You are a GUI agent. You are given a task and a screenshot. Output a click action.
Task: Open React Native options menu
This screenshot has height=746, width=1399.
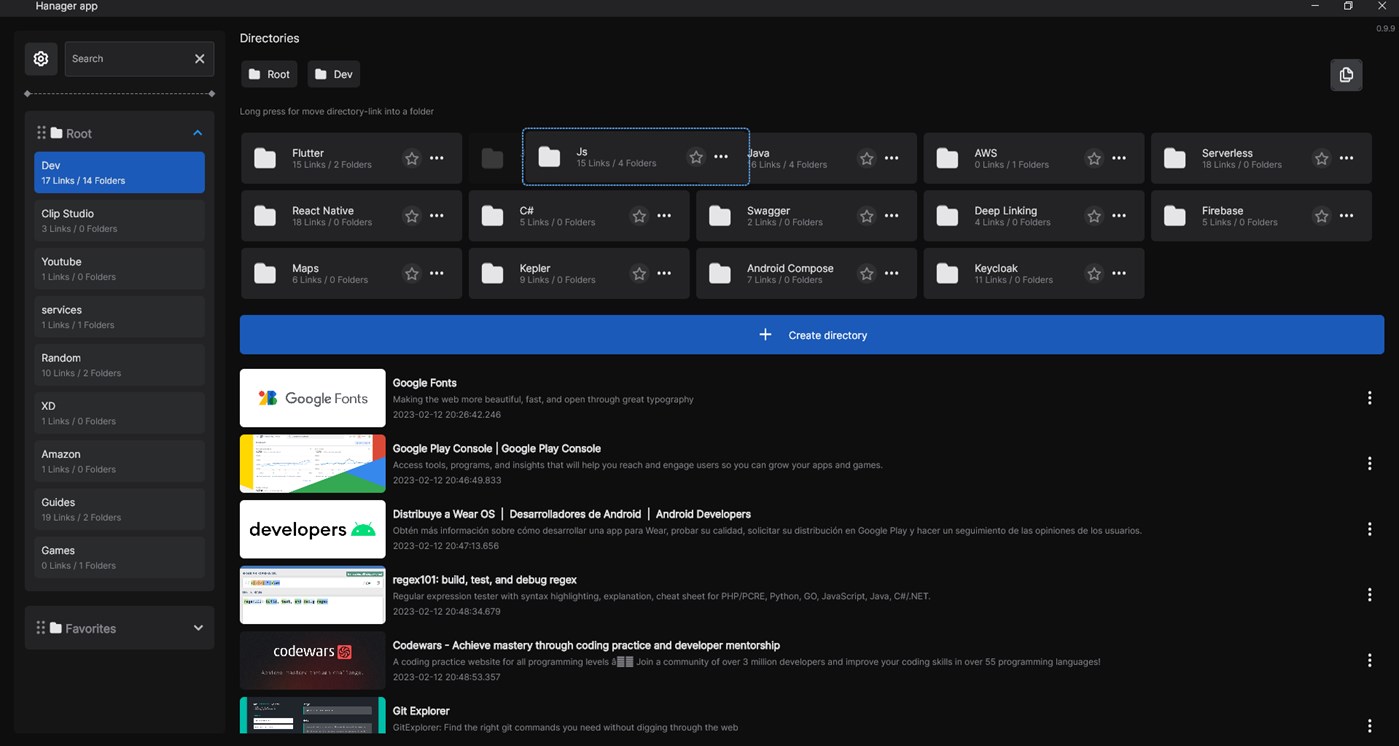[x=437, y=216]
